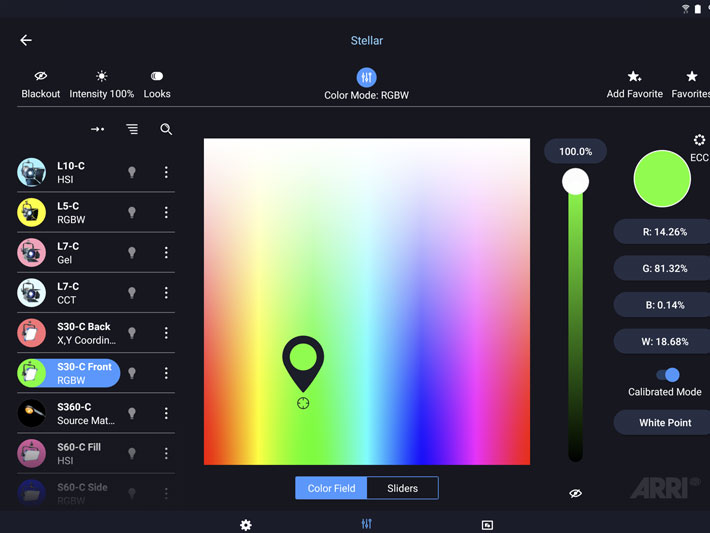Click the L5-C yellow fixture thumbnail
Viewport: 710px width, 533px height.
32,212
